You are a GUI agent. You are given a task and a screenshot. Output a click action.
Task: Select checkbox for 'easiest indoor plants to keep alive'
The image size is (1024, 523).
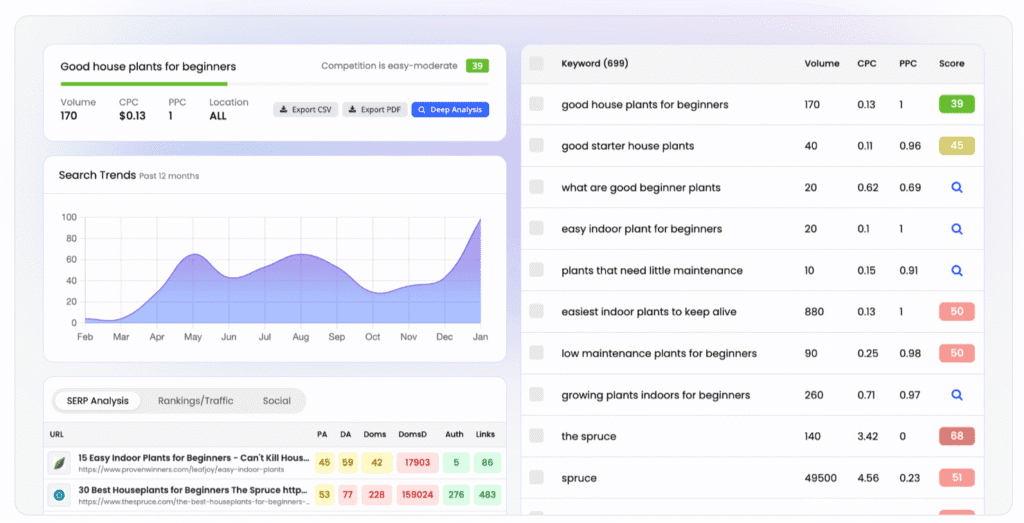[x=537, y=312]
